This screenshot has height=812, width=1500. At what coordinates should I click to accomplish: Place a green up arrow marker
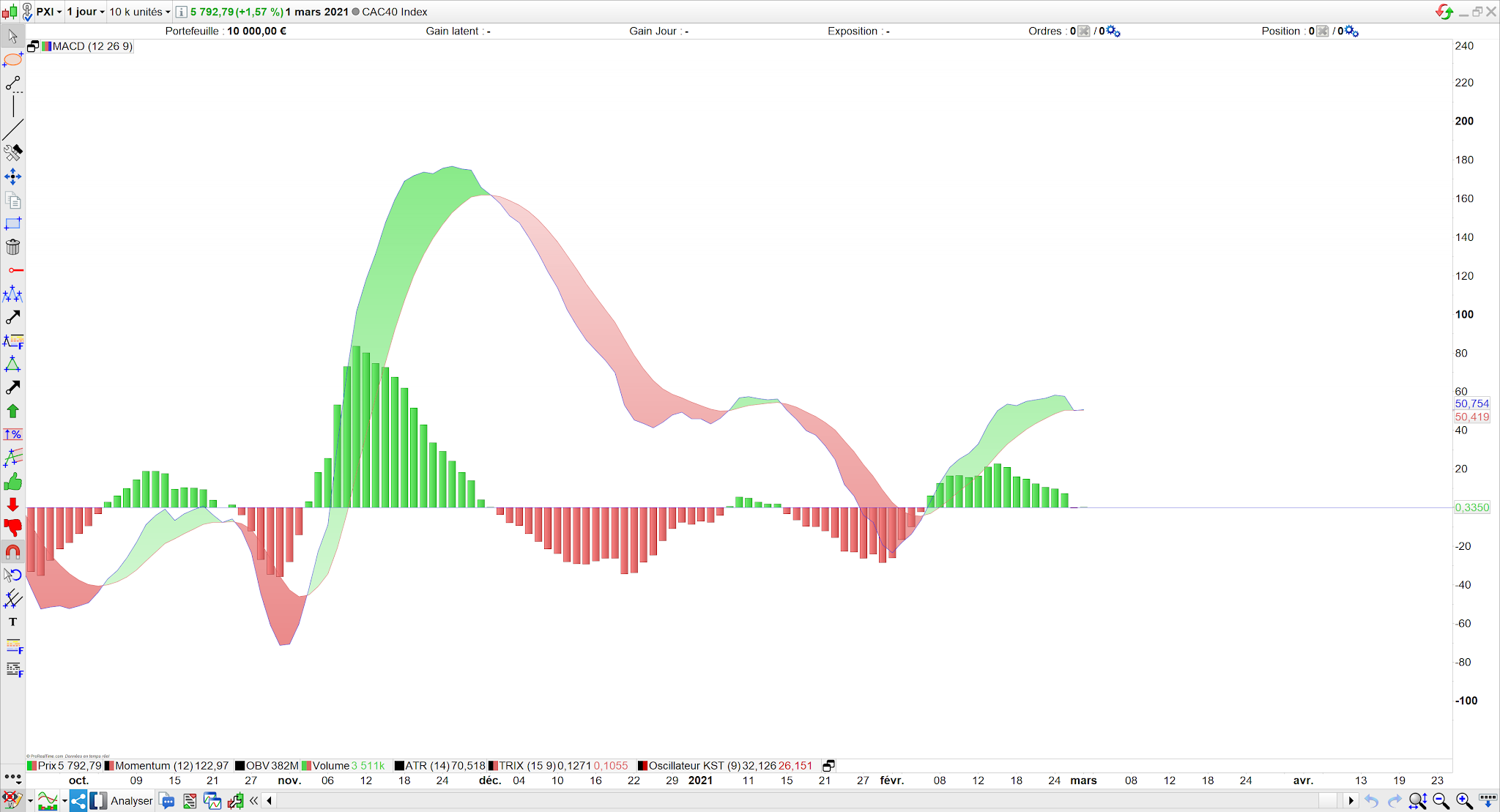point(12,411)
